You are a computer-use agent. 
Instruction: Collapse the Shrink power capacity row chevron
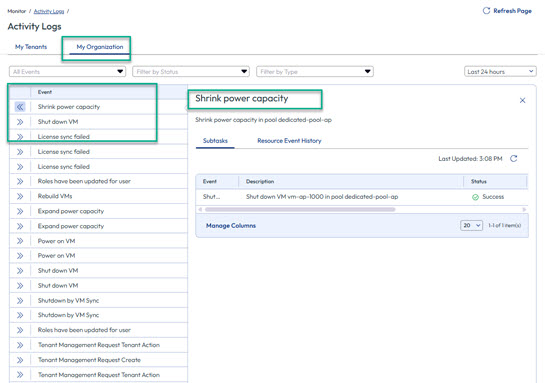coord(20,107)
